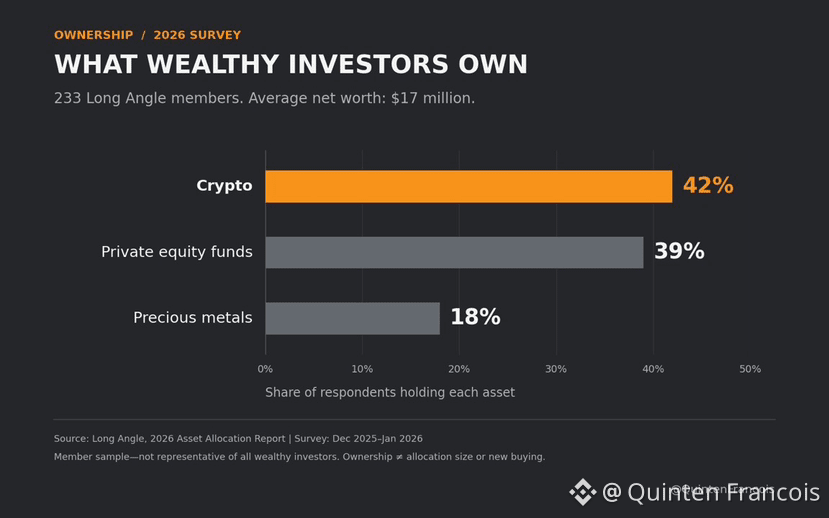The image size is (829, 518).
Task: Click the Source: Long Angle citation text
Action: [238, 439]
